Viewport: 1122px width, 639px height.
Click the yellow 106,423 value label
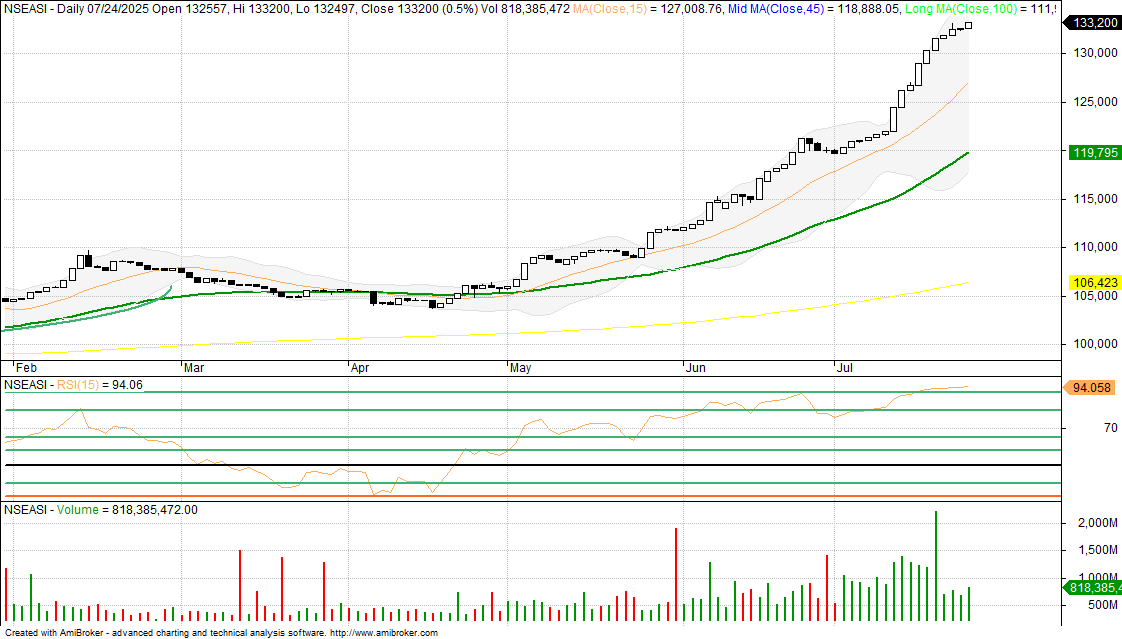tap(1094, 283)
